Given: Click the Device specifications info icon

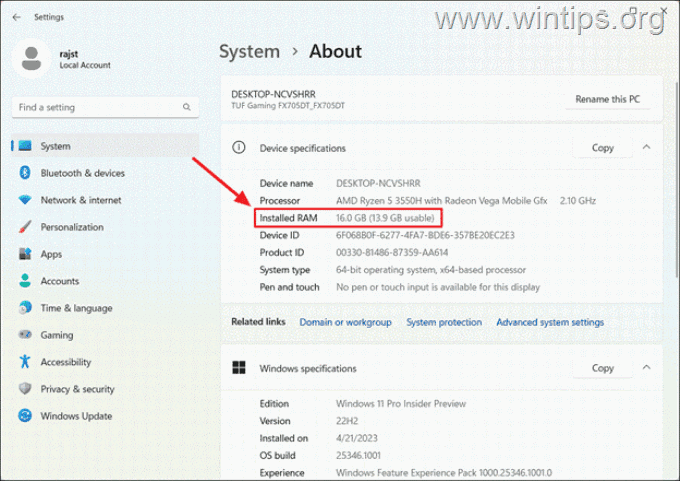Looking at the screenshot, I should (239, 147).
